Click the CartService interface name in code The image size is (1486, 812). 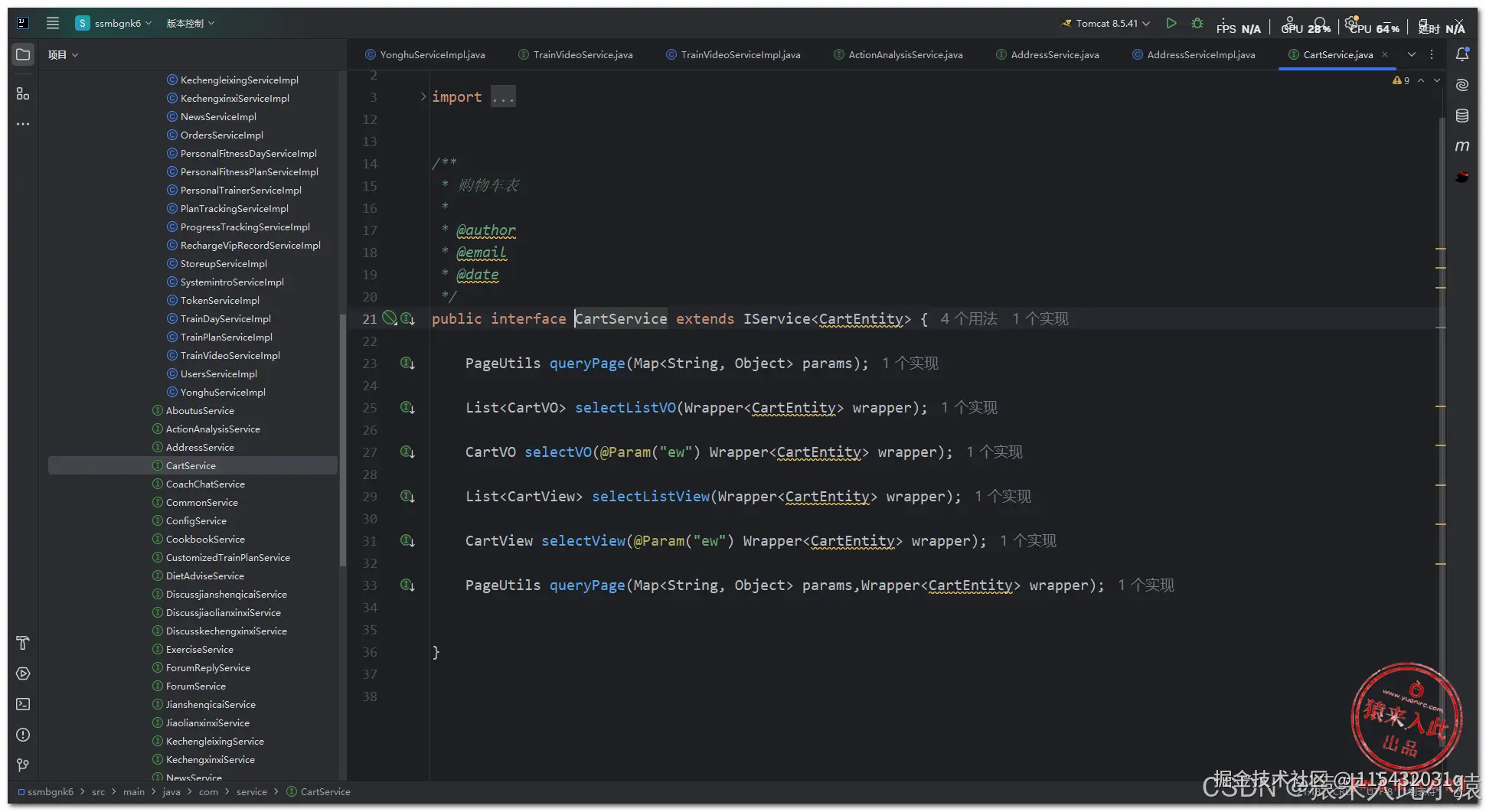pos(621,318)
